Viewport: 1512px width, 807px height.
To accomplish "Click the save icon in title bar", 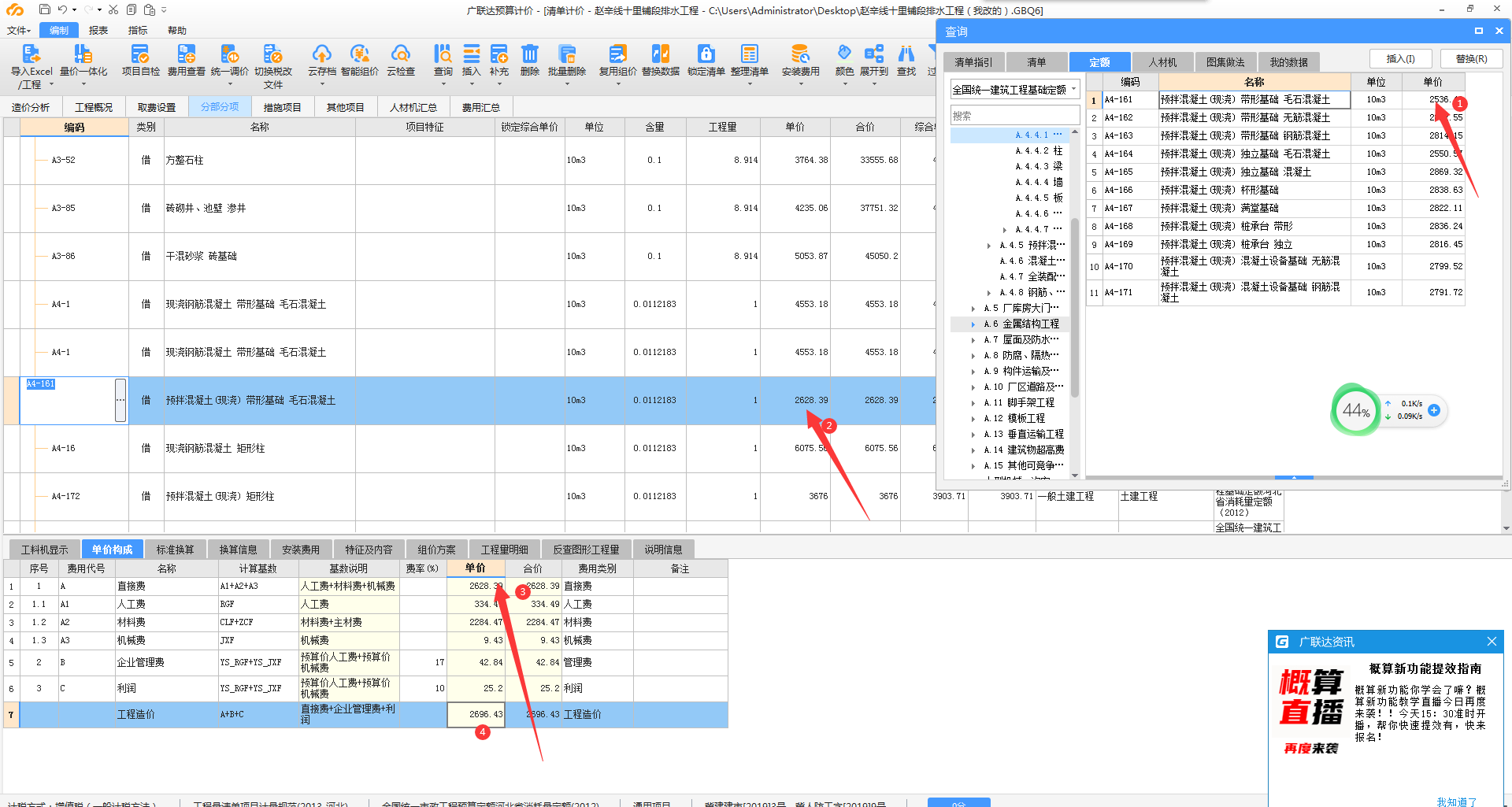I will pos(44,9).
